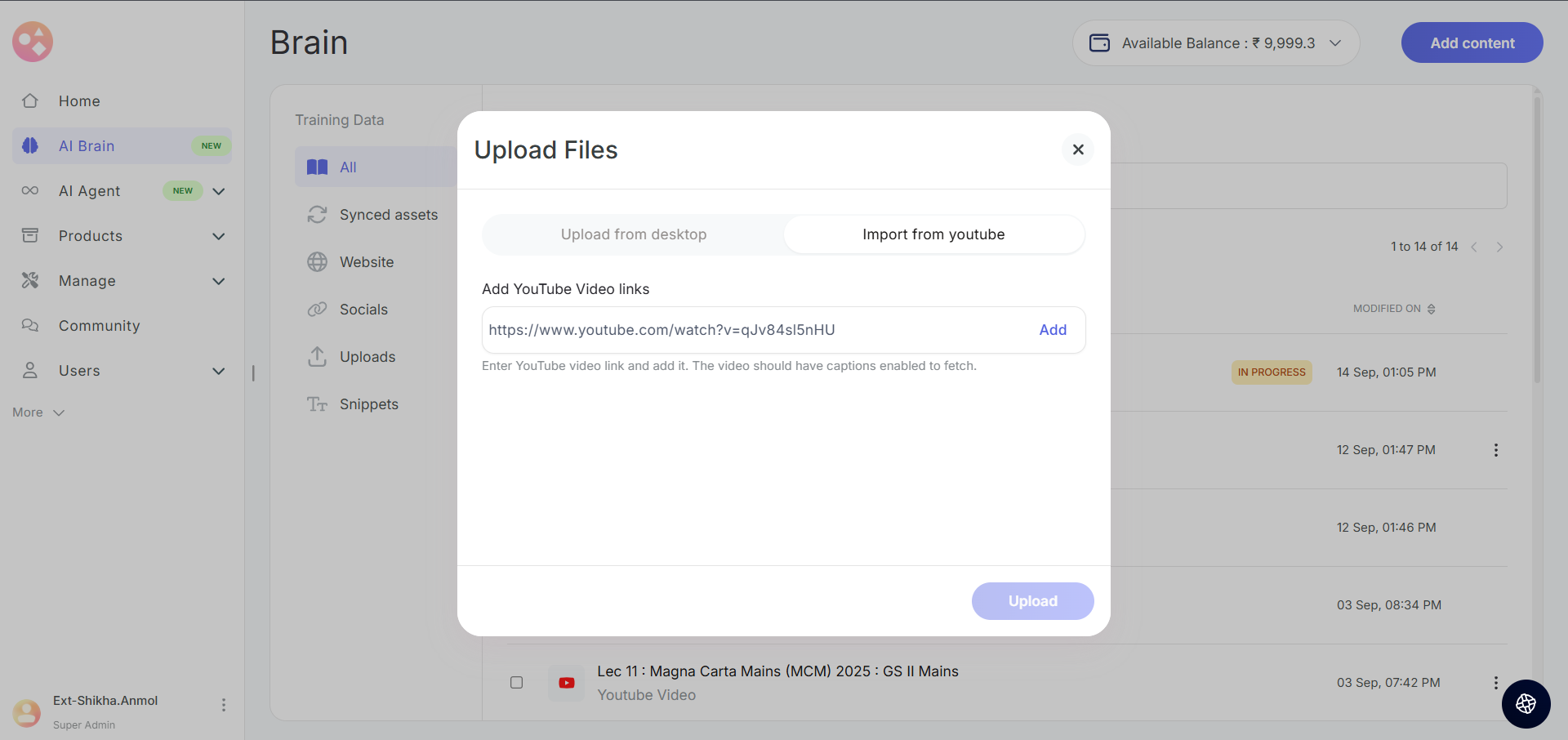The image size is (1568, 740).
Task: Click the Add content button
Action: (1472, 42)
